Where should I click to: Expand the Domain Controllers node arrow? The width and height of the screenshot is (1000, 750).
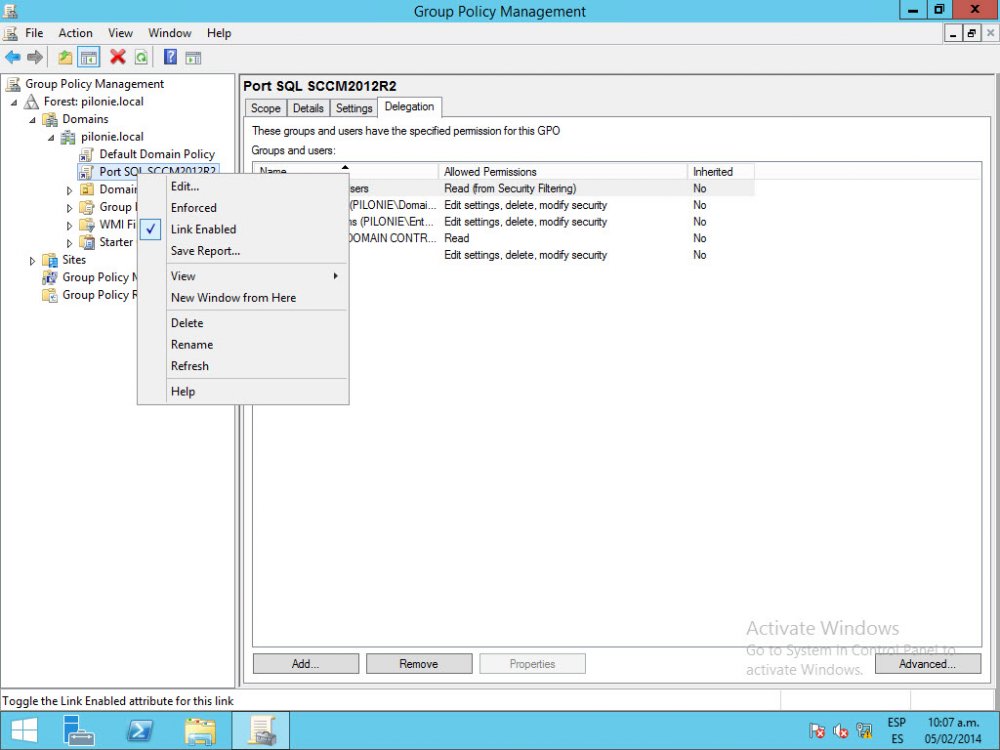69,190
